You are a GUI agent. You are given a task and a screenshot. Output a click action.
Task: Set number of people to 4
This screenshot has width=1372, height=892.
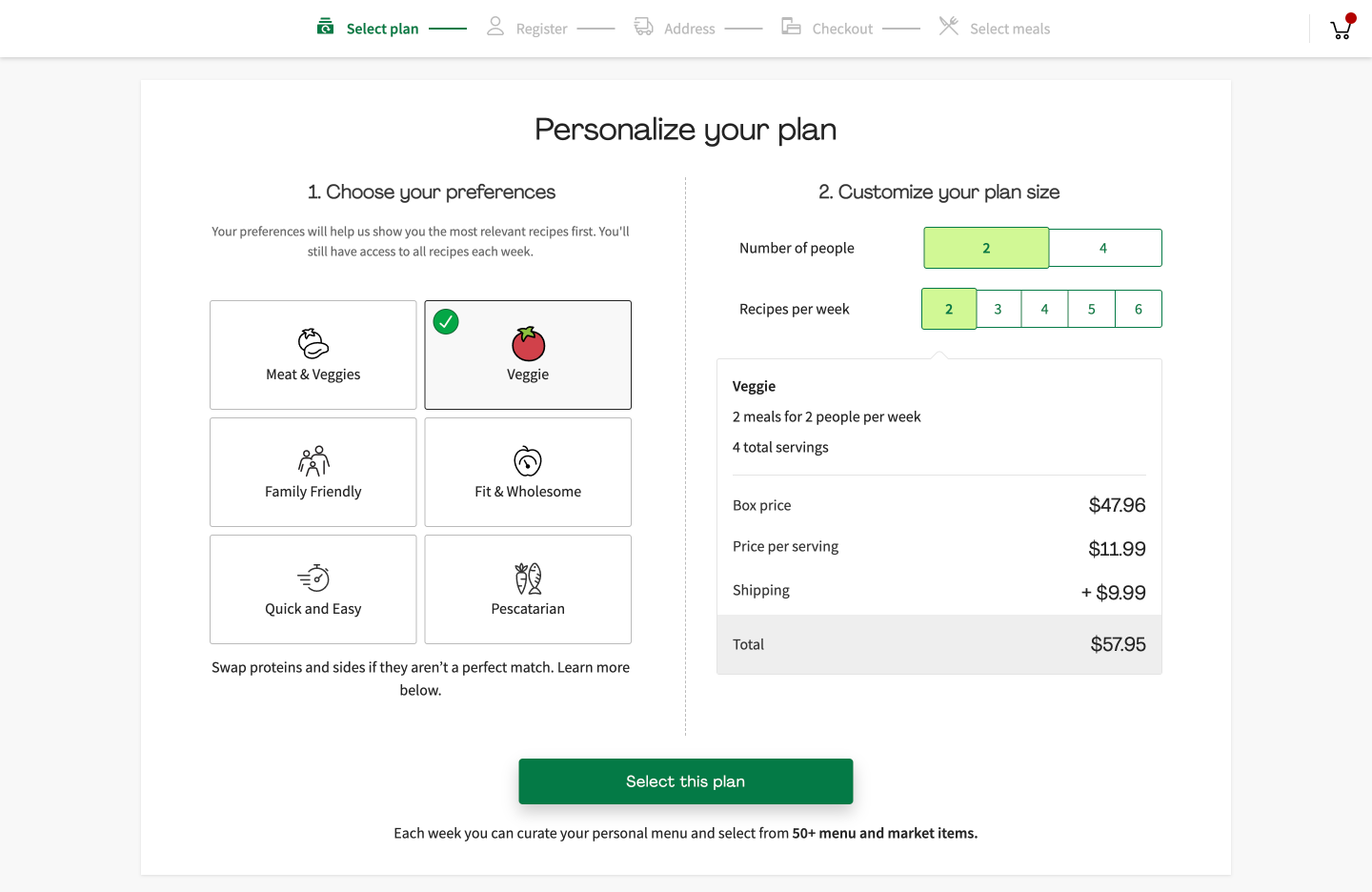point(1104,248)
